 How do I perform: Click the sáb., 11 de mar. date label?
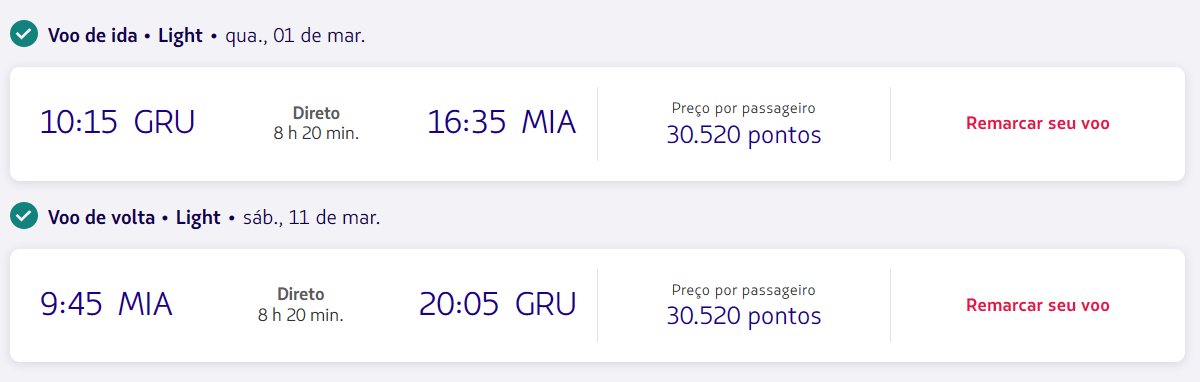(x=312, y=217)
